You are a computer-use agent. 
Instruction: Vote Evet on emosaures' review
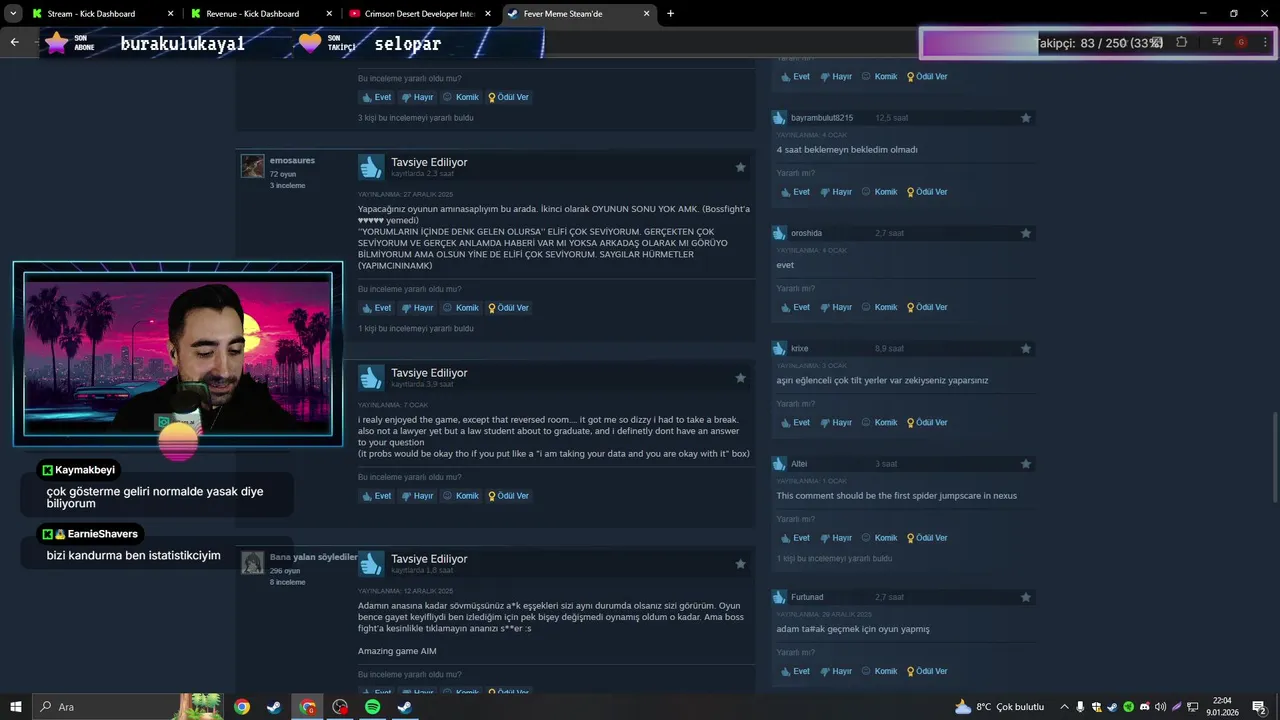(x=377, y=308)
